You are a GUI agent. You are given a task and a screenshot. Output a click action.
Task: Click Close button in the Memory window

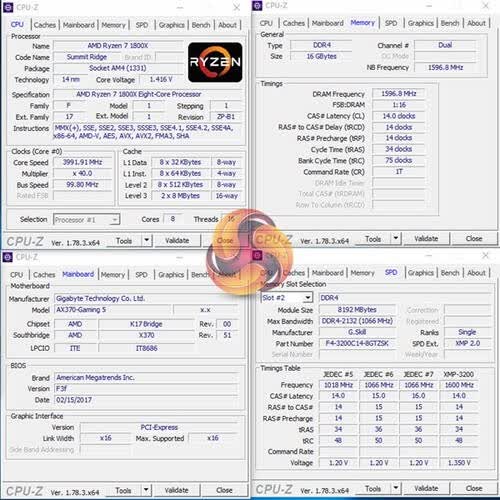(x=474, y=239)
